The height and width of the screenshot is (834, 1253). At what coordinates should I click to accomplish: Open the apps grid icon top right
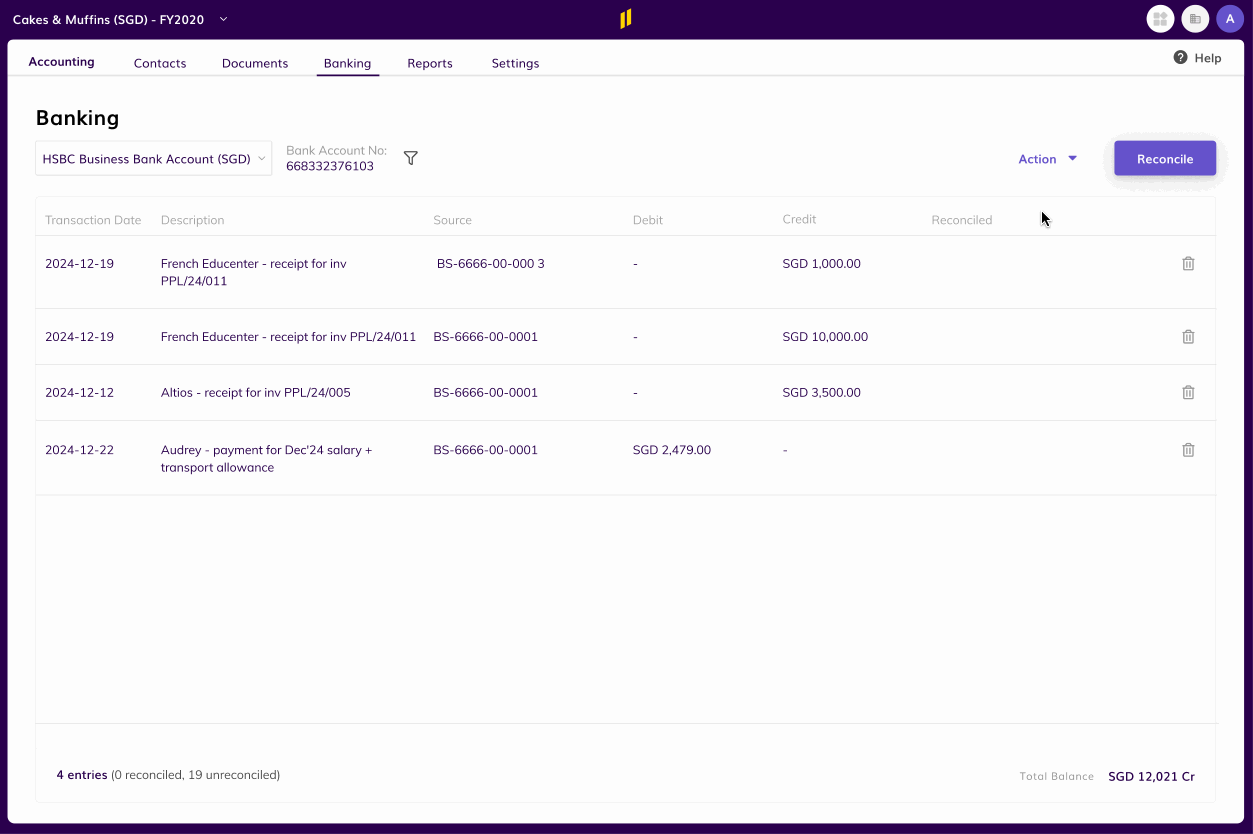coord(1159,18)
